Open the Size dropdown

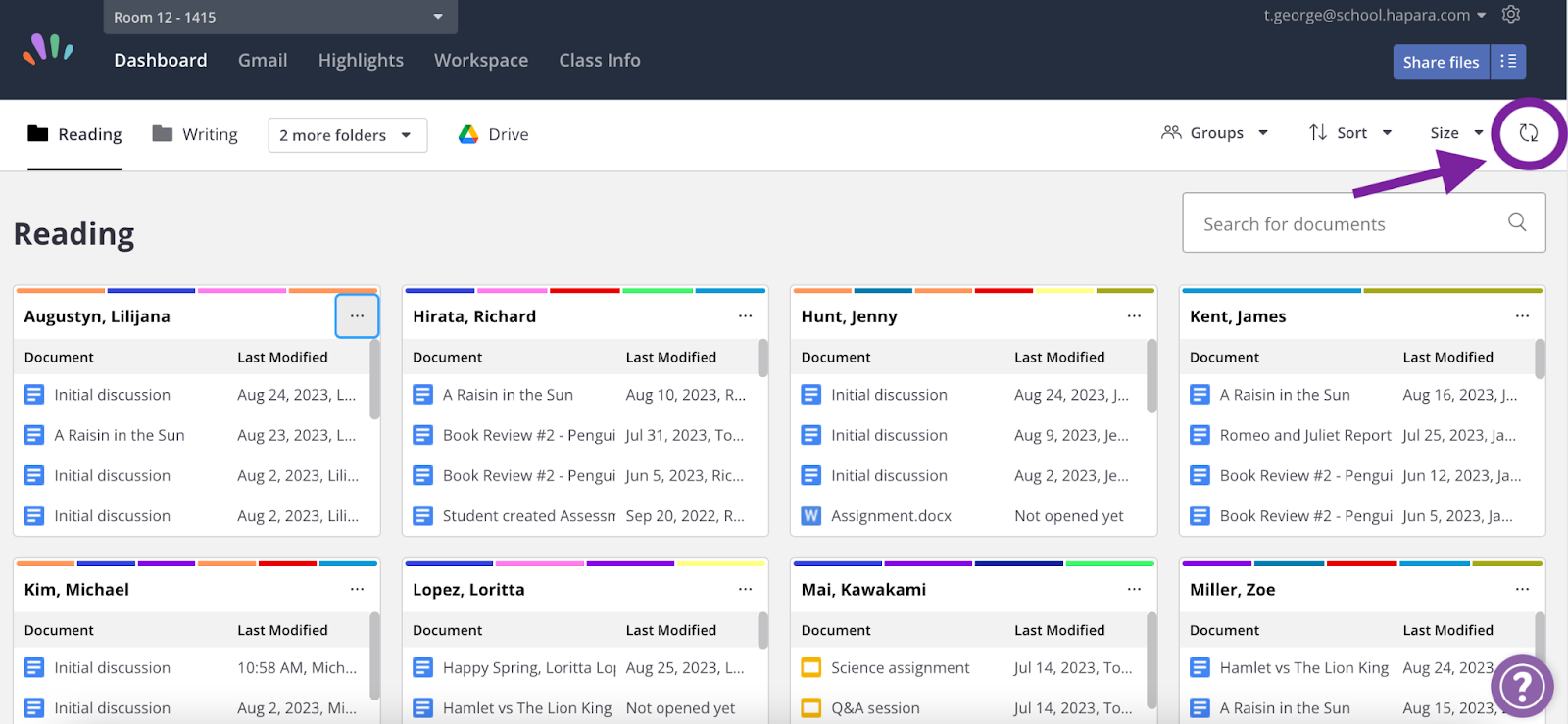(x=1457, y=133)
